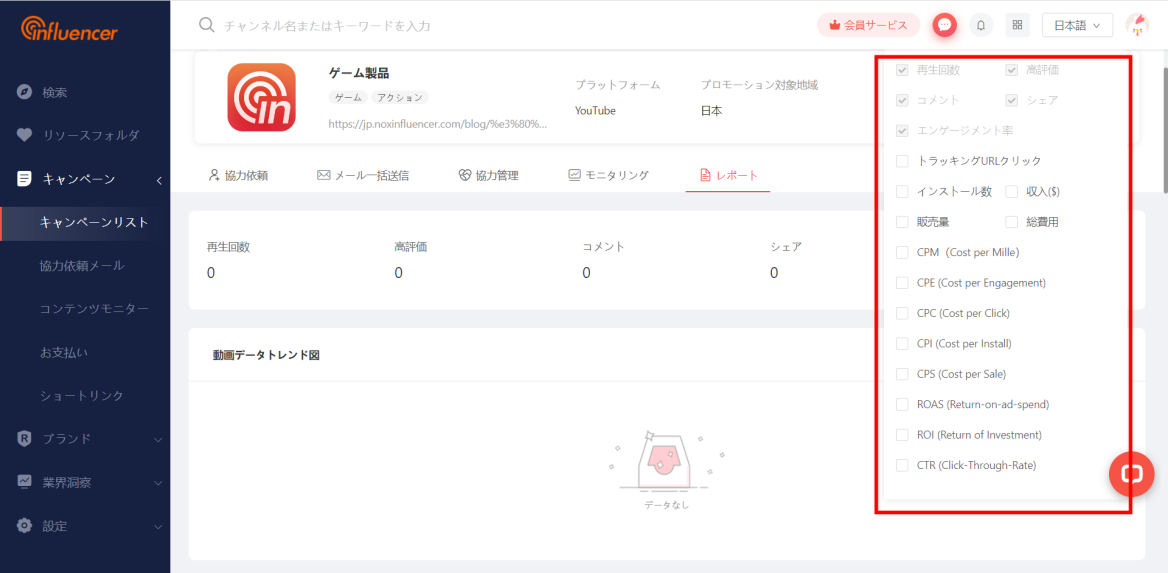Click the person icon on 協力依頼 tab

click(x=215, y=176)
